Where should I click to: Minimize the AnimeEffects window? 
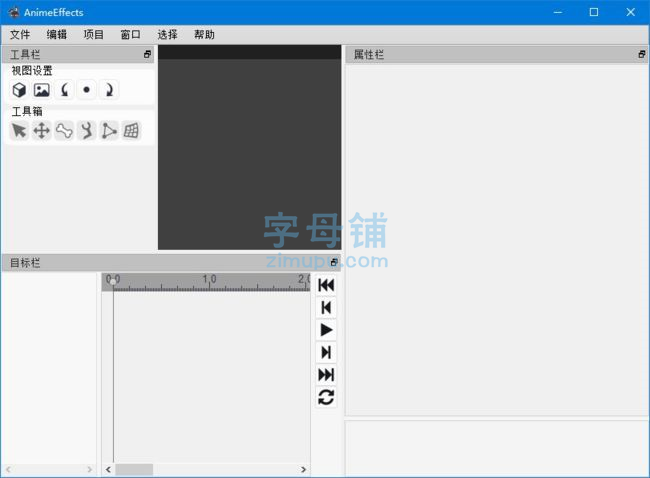[558, 12]
